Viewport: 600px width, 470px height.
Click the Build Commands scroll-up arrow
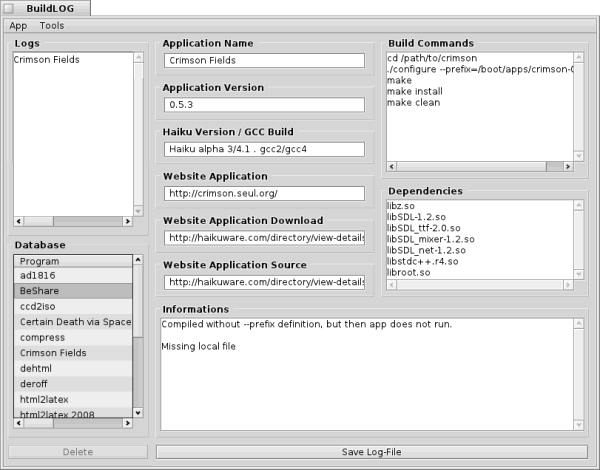[579, 58]
